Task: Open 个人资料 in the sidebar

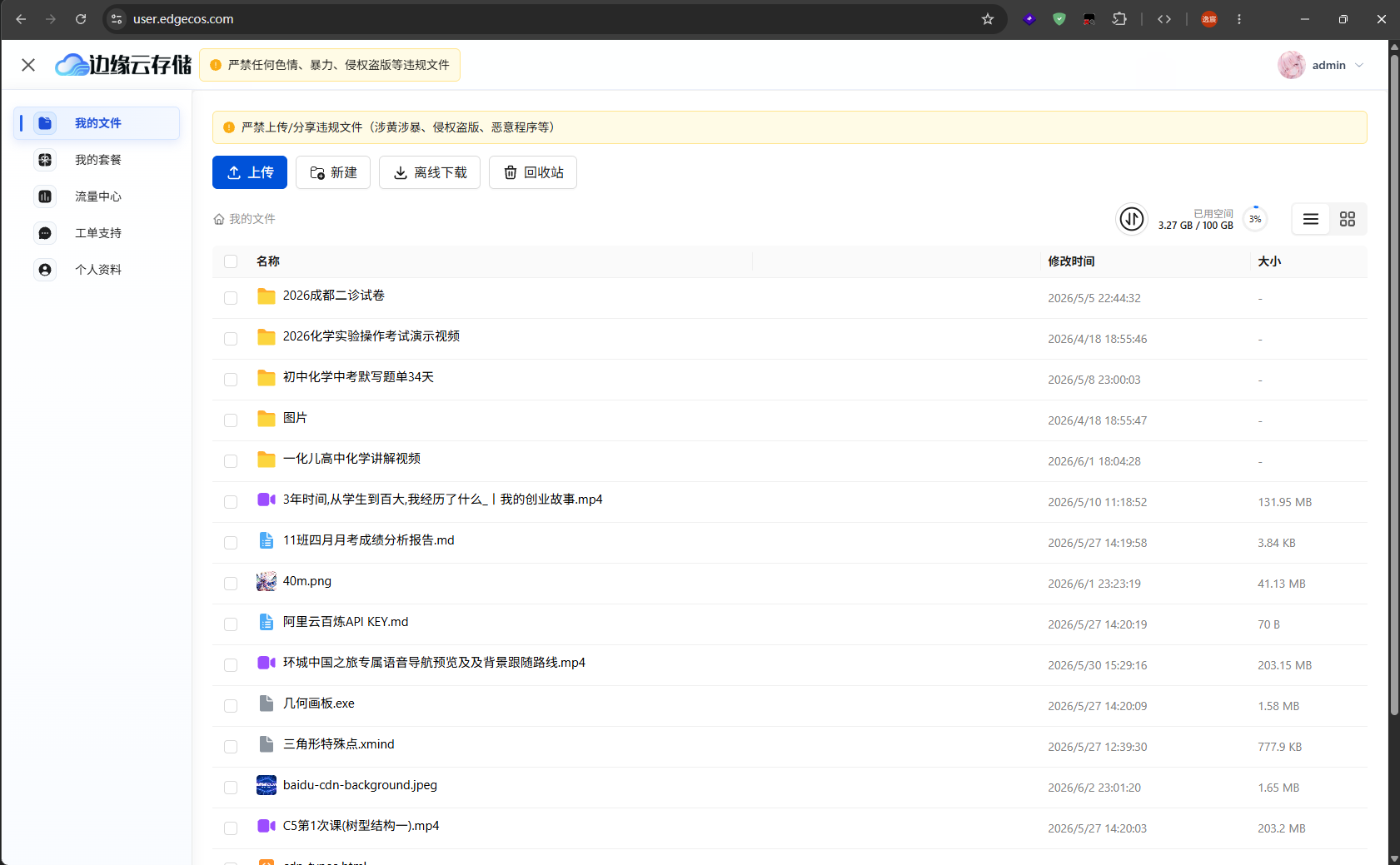Action: [97, 270]
